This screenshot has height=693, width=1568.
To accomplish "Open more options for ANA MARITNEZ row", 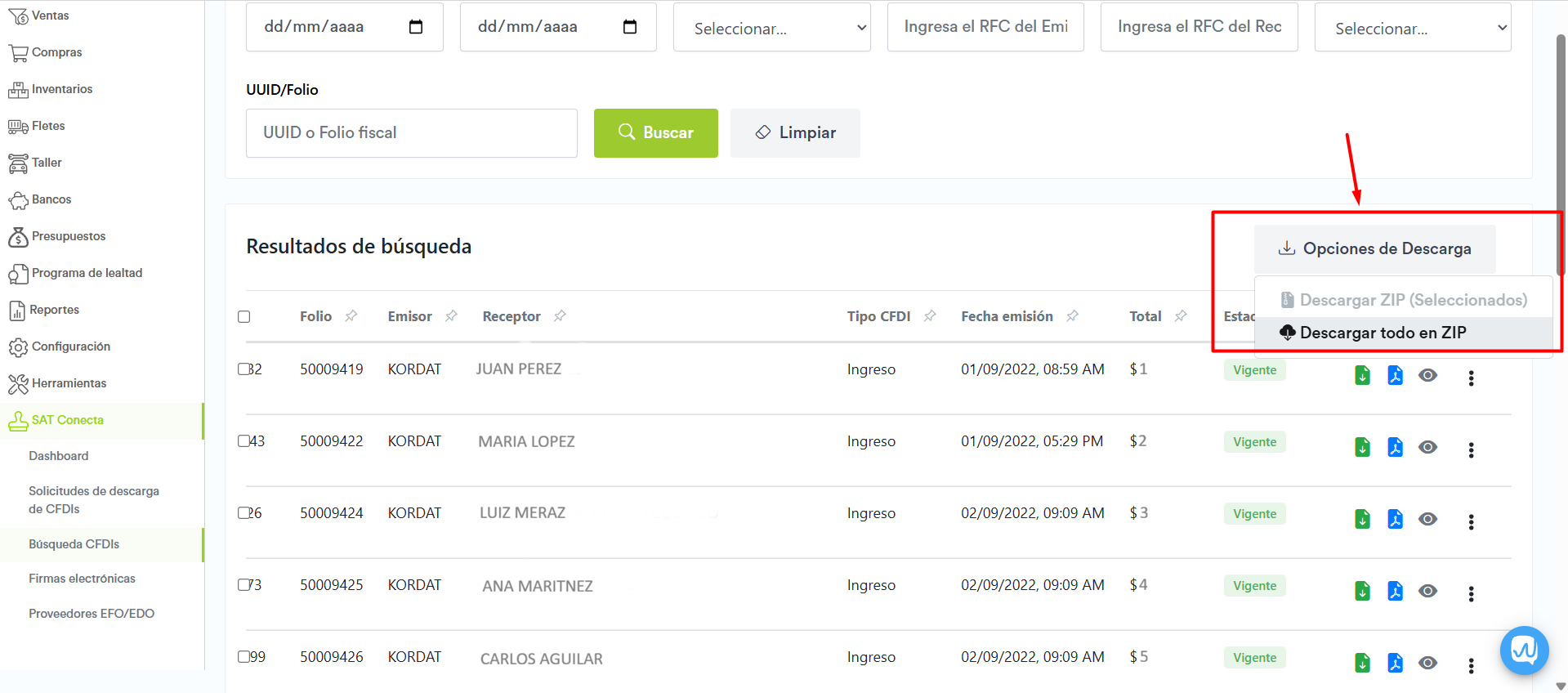I will click(x=1471, y=594).
